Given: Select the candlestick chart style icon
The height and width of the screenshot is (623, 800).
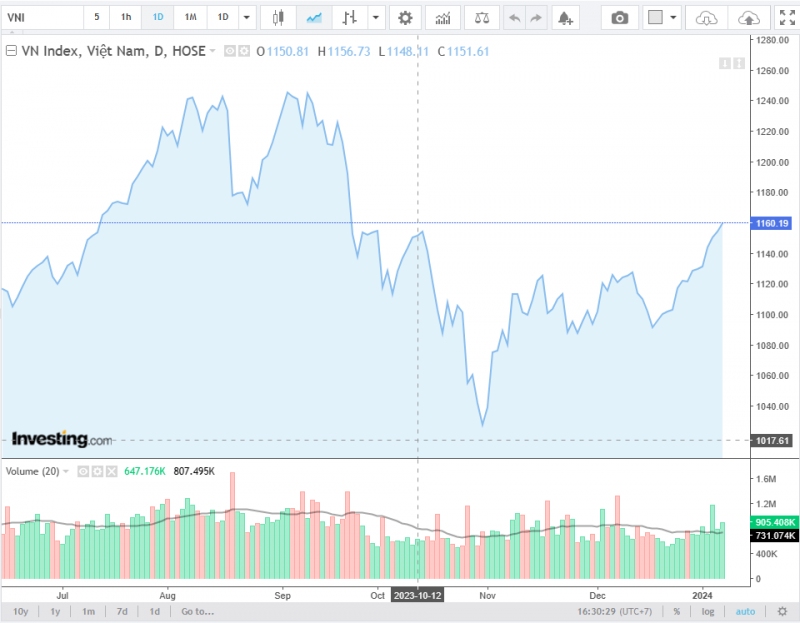Looking at the screenshot, I should point(278,18).
